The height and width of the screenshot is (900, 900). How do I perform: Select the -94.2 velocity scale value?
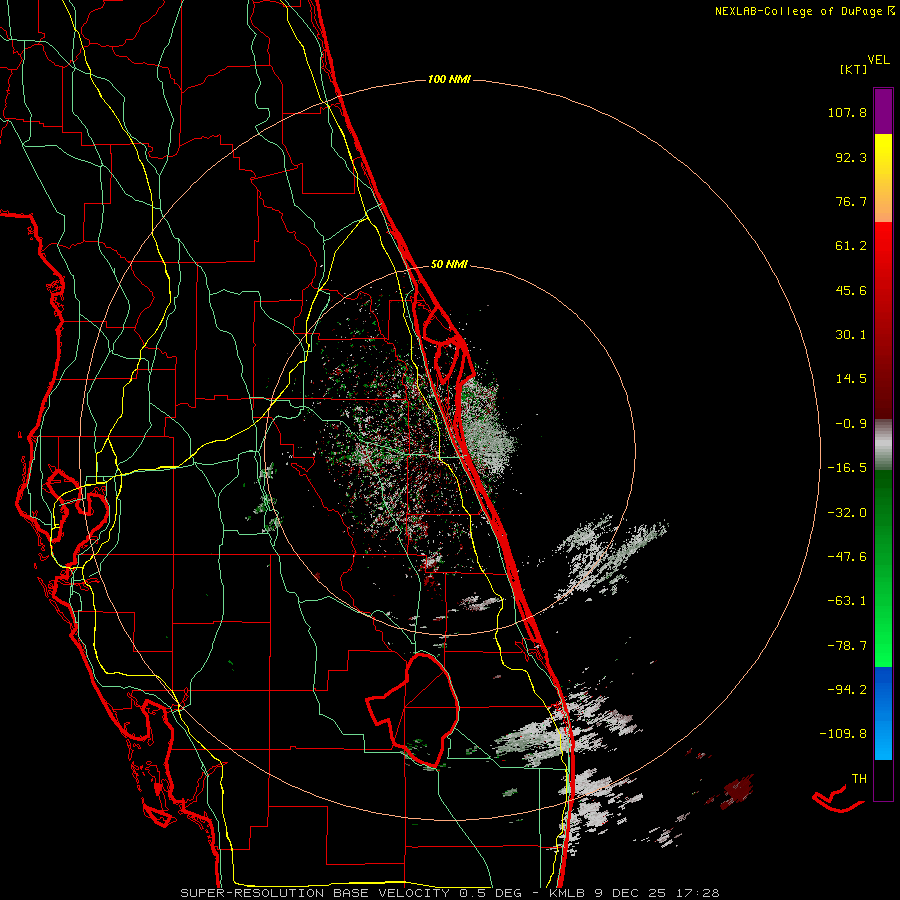[x=847, y=690]
